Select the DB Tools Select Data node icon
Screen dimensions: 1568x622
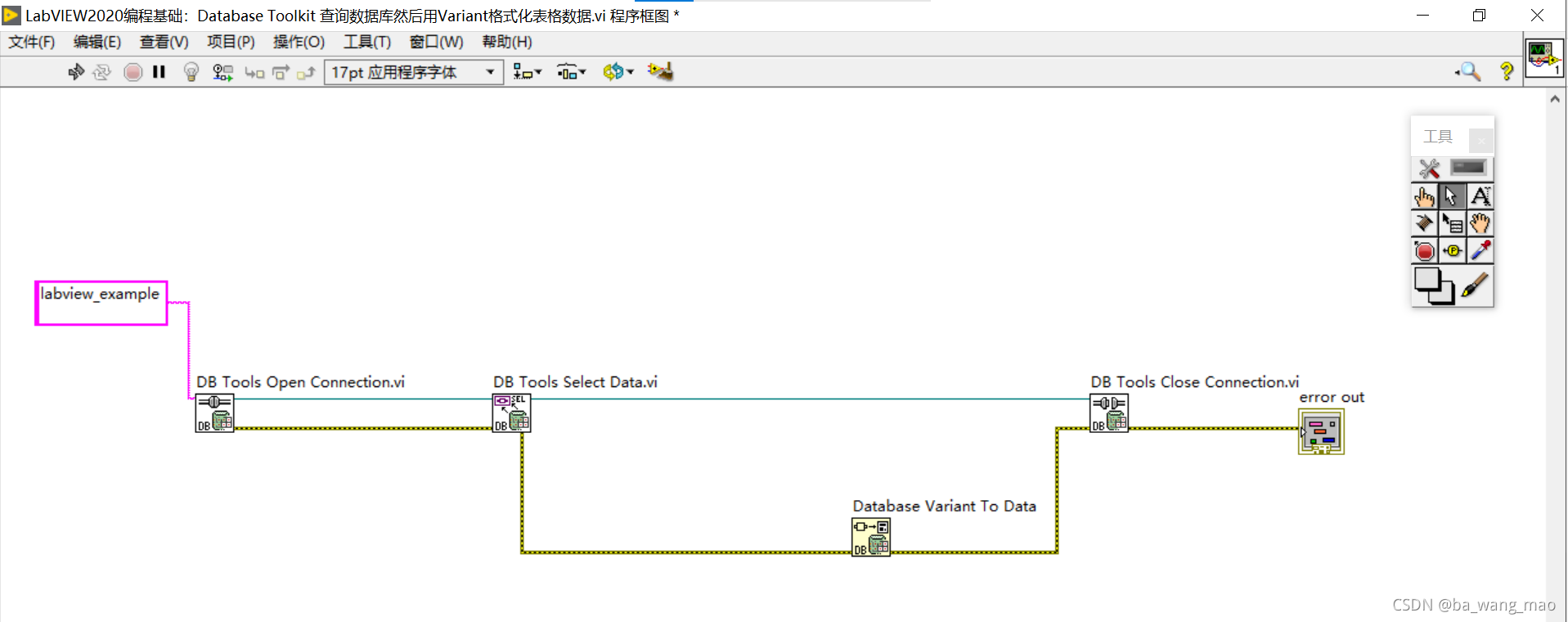tap(511, 413)
